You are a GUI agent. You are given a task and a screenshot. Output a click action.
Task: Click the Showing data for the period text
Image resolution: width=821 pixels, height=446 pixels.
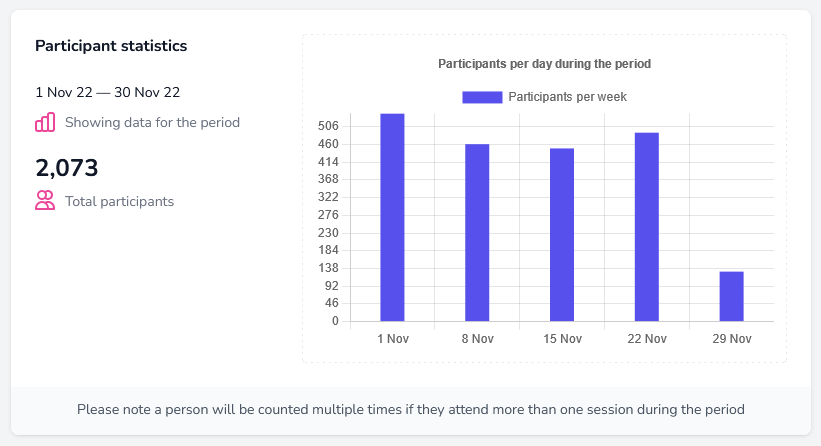click(x=152, y=122)
